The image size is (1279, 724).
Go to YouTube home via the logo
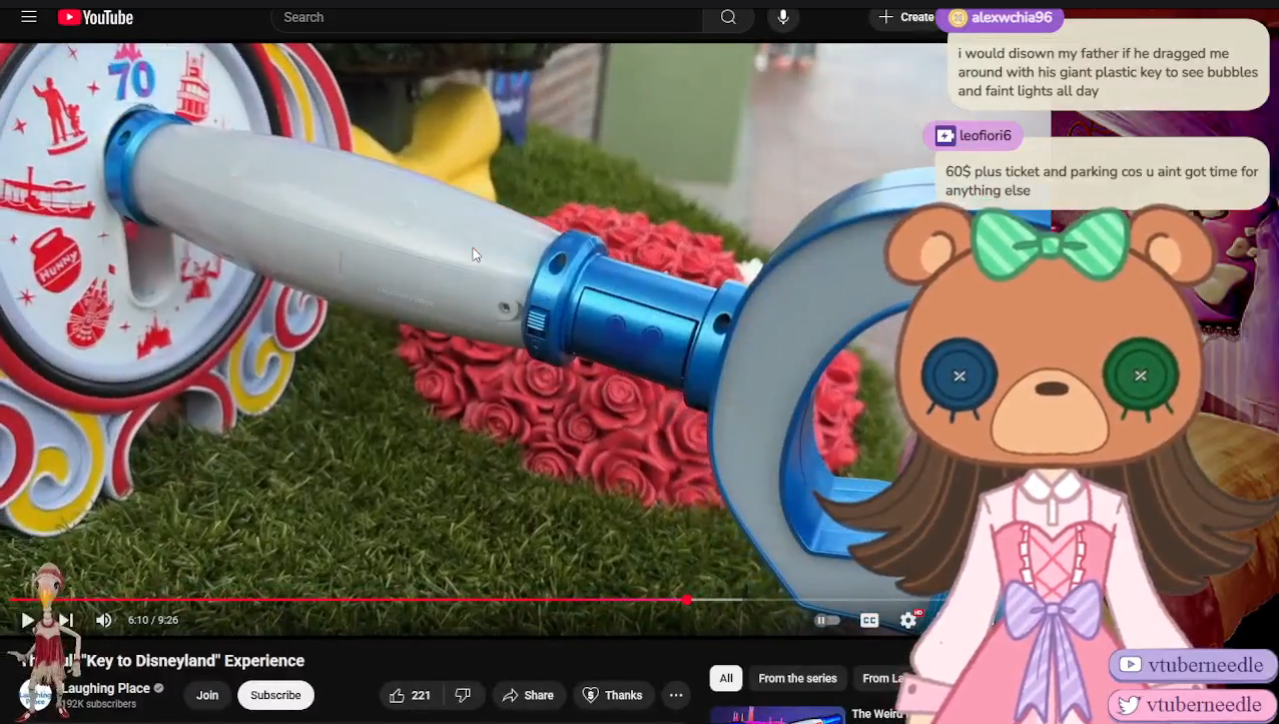(x=95, y=17)
